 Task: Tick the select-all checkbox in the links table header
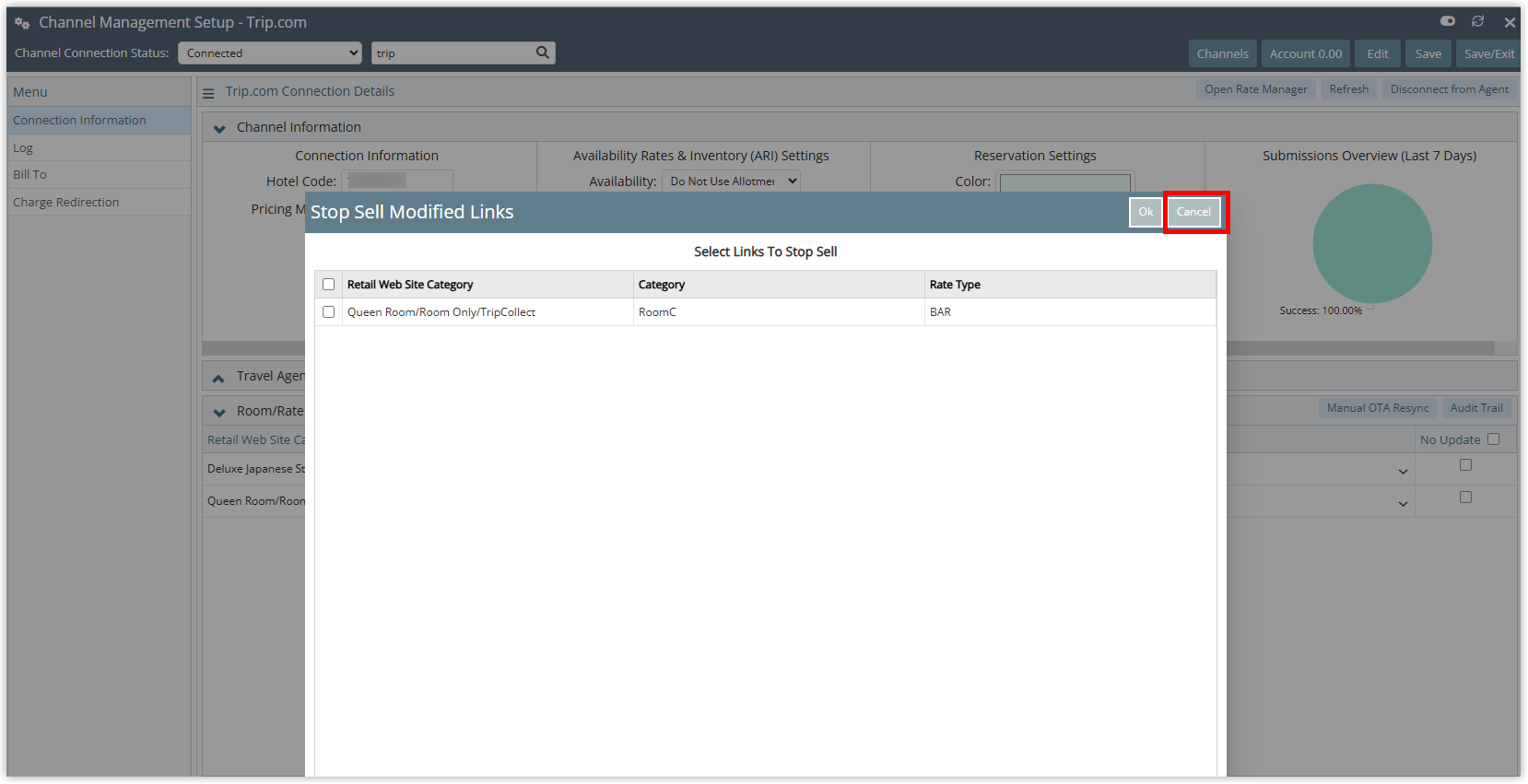328,285
